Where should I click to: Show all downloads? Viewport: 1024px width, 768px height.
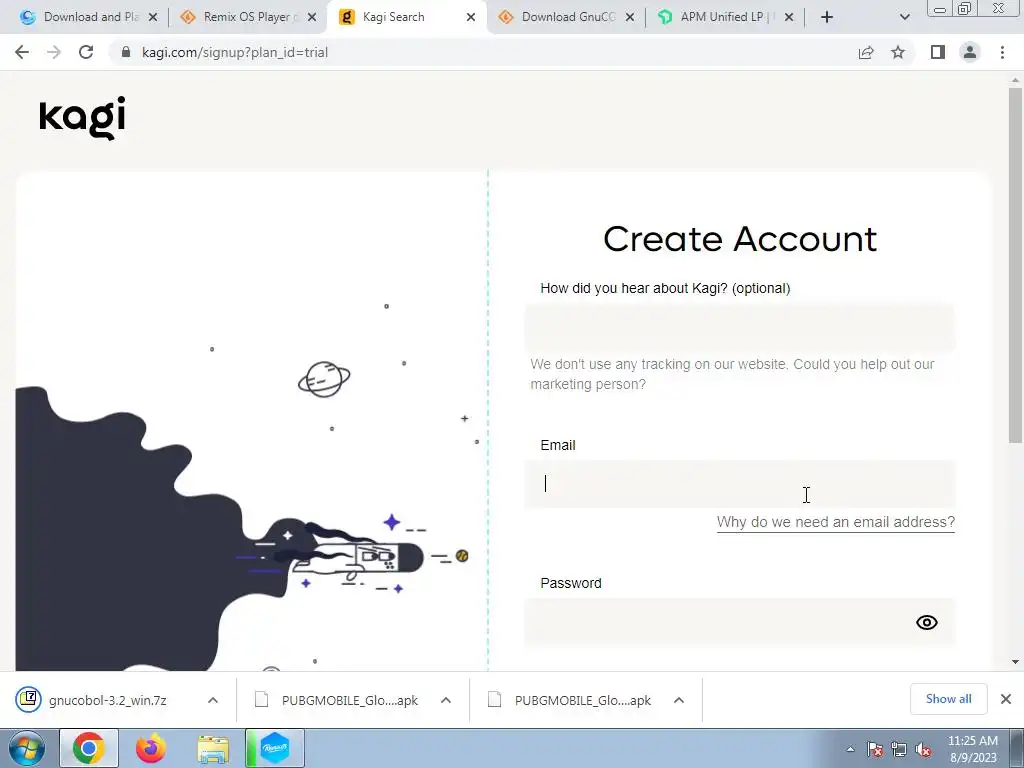(x=948, y=699)
